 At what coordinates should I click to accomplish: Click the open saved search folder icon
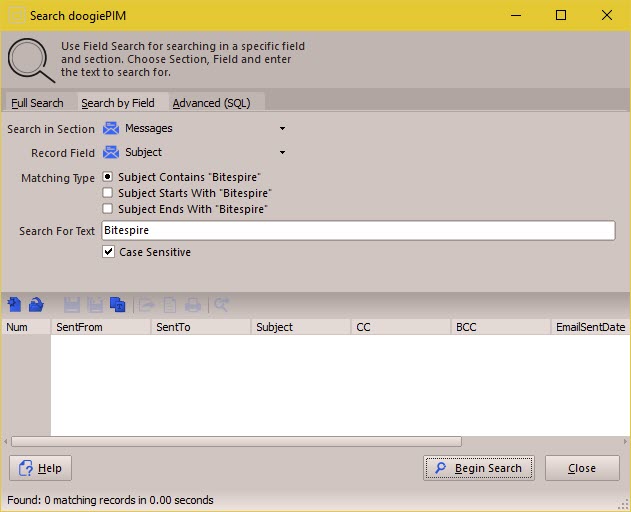point(36,305)
